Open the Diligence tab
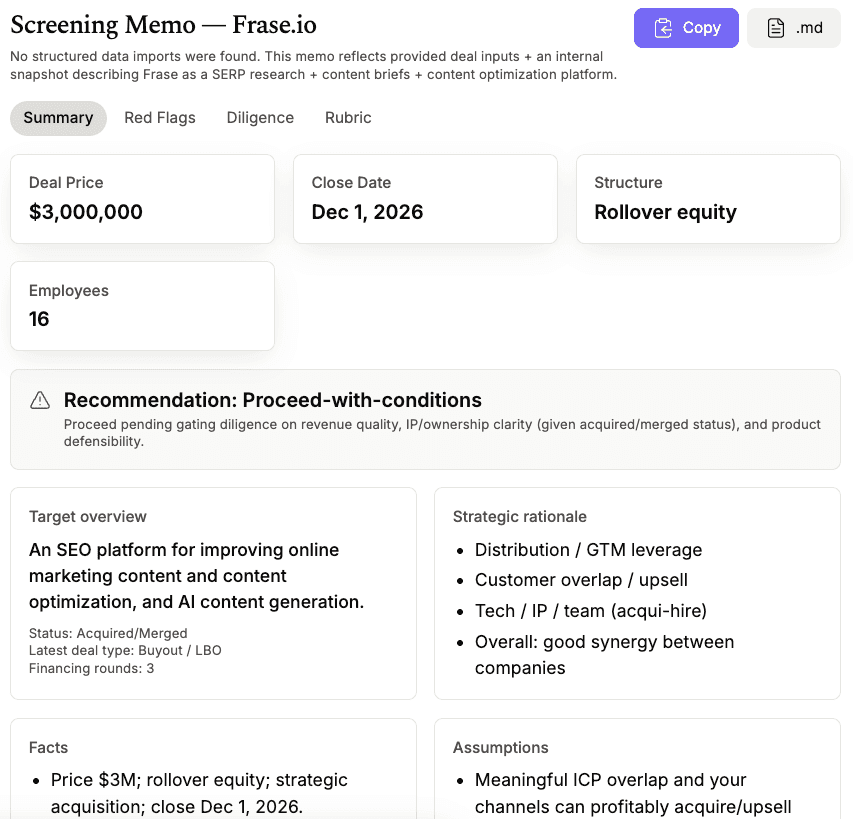Screen dimensions: 853x819 tap(260, 118)
